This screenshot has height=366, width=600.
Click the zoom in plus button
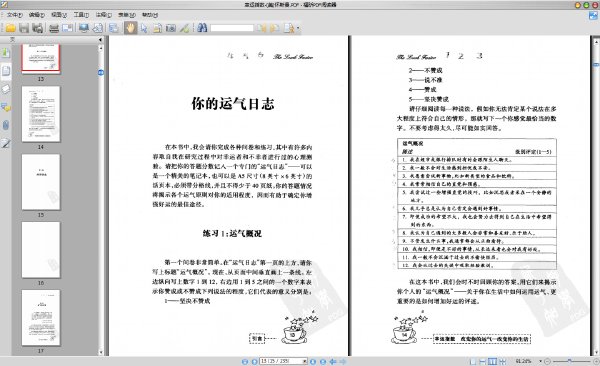point(596,361)
